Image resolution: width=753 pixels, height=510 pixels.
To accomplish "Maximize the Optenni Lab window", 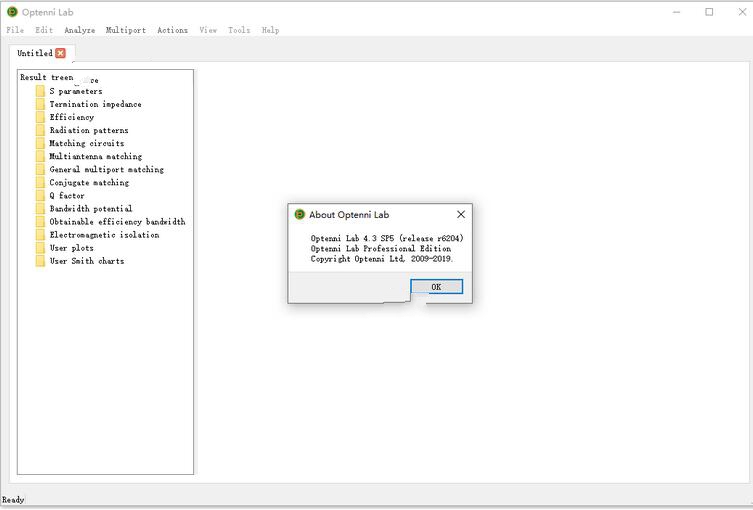I will tap(709, 12).
